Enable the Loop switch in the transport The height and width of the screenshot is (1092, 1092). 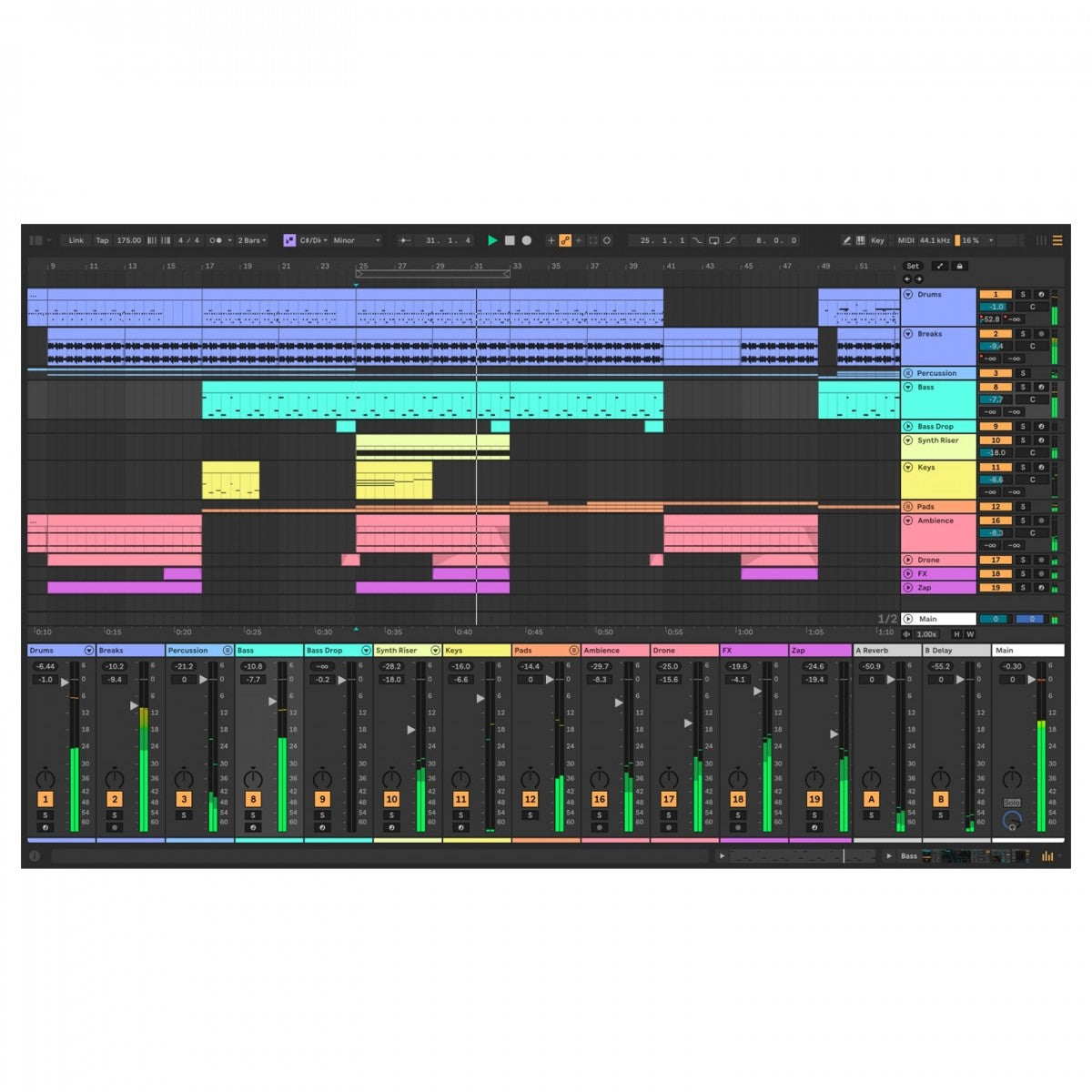pos(714,240)
